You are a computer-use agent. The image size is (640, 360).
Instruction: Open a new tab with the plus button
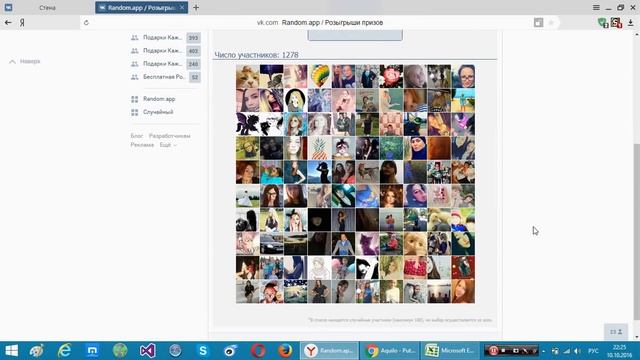pyautogui.click(x=196, y=7)
